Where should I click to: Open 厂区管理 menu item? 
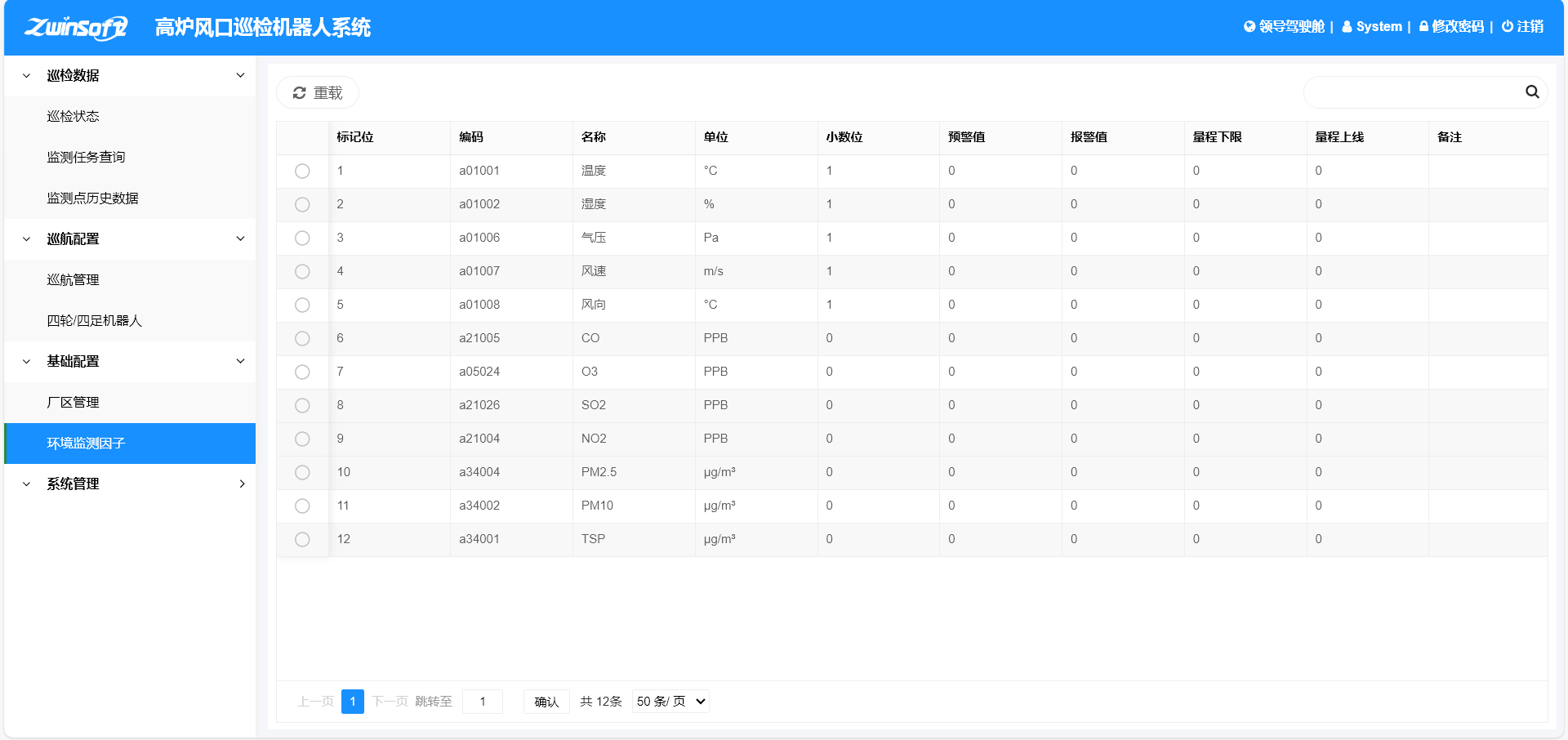coord(130,403)
